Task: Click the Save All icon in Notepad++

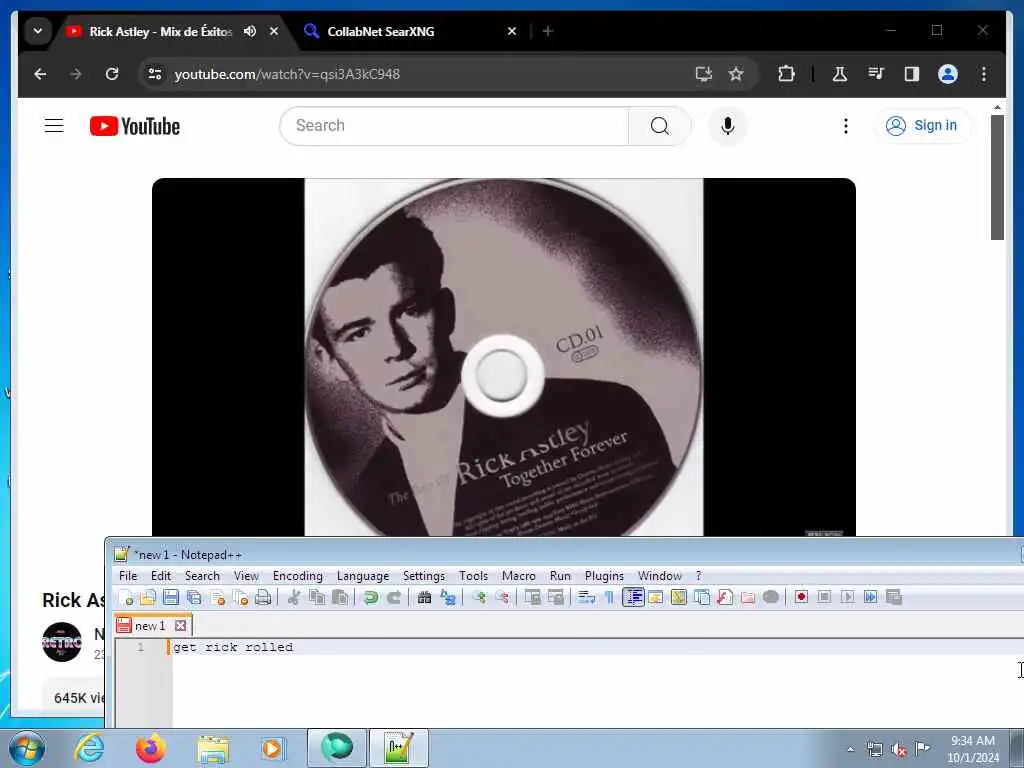Action: pyautogui.click(x=194, y=597)
